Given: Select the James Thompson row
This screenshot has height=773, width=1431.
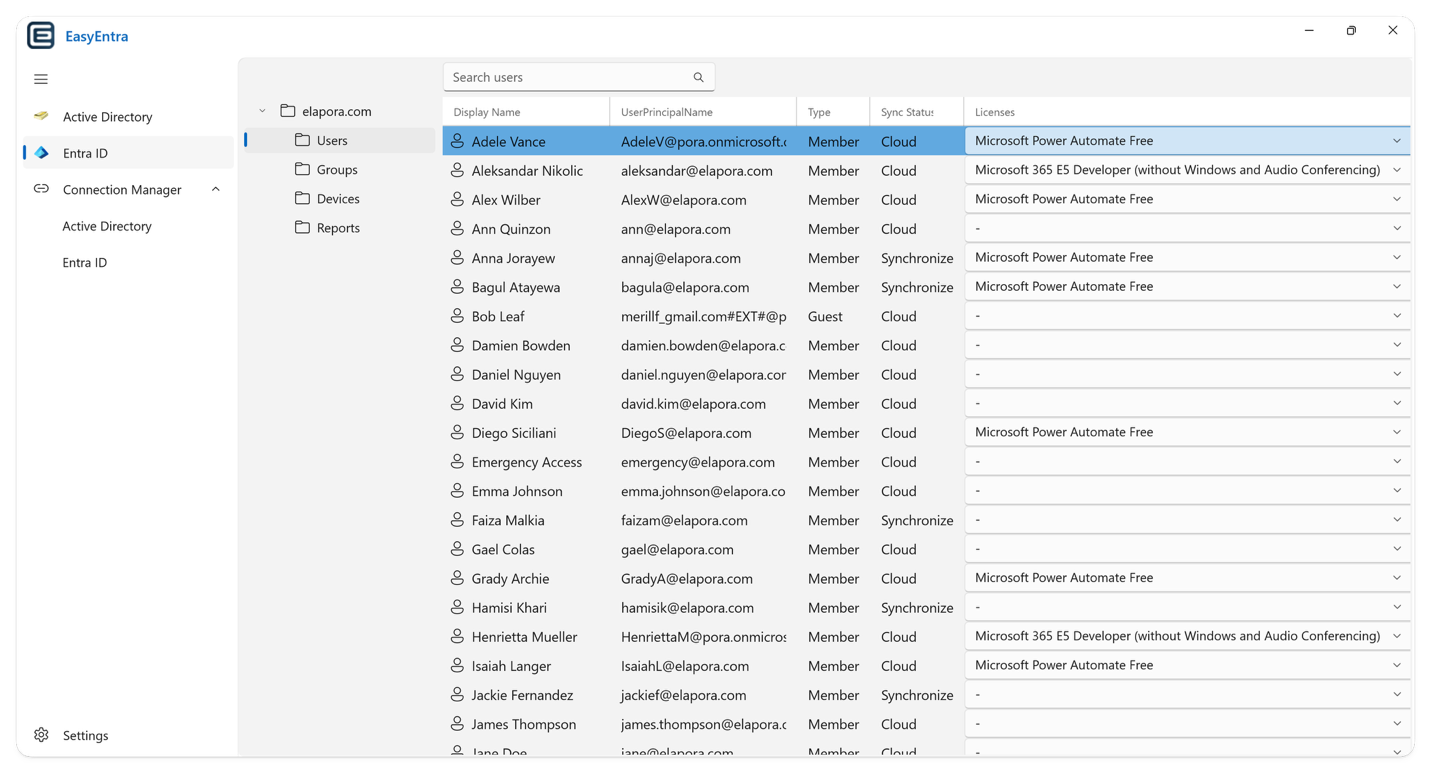Looking at the screenshot, I should click(x=927, y=724).
